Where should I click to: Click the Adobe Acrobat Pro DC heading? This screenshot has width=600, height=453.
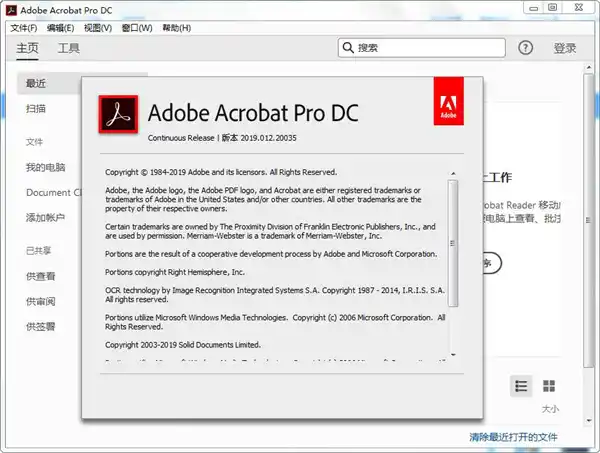(x=253, y=113)
